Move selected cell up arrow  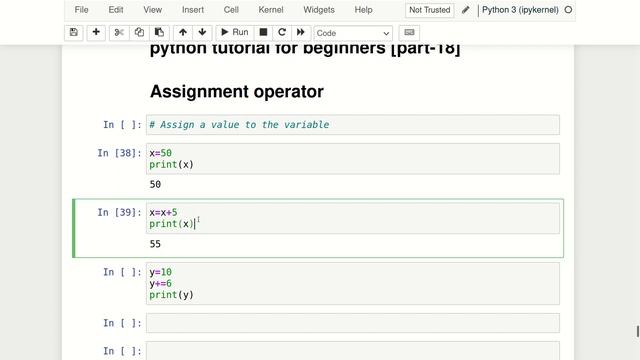[x=183, y=32]
